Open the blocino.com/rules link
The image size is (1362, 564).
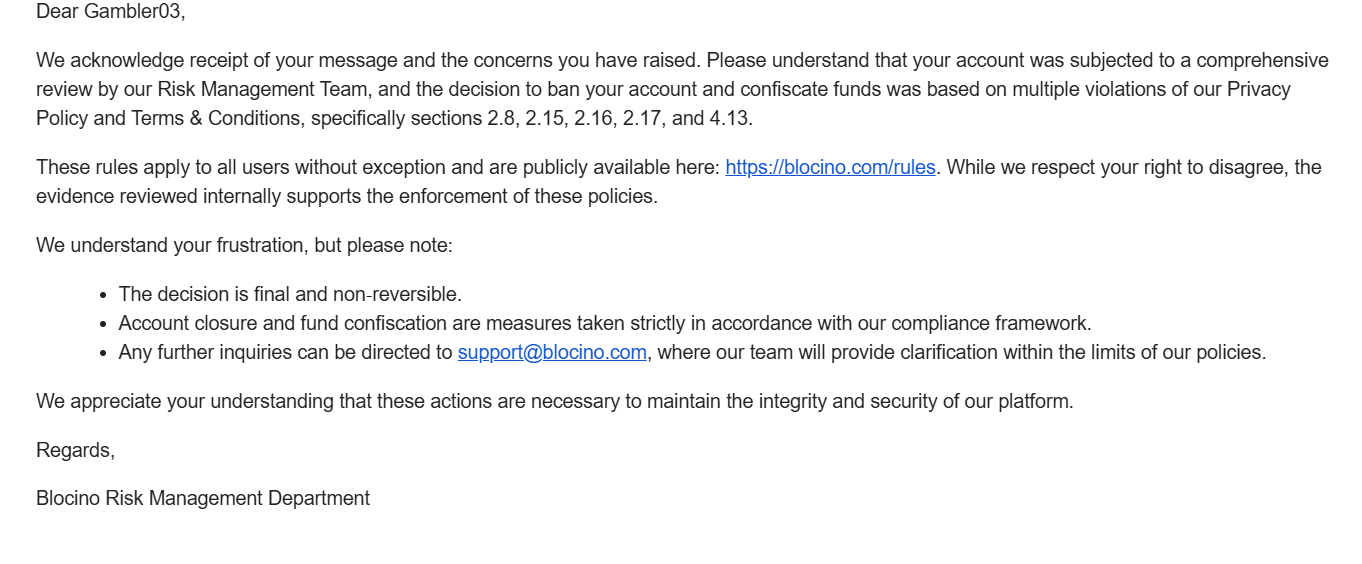click(830, 167)
